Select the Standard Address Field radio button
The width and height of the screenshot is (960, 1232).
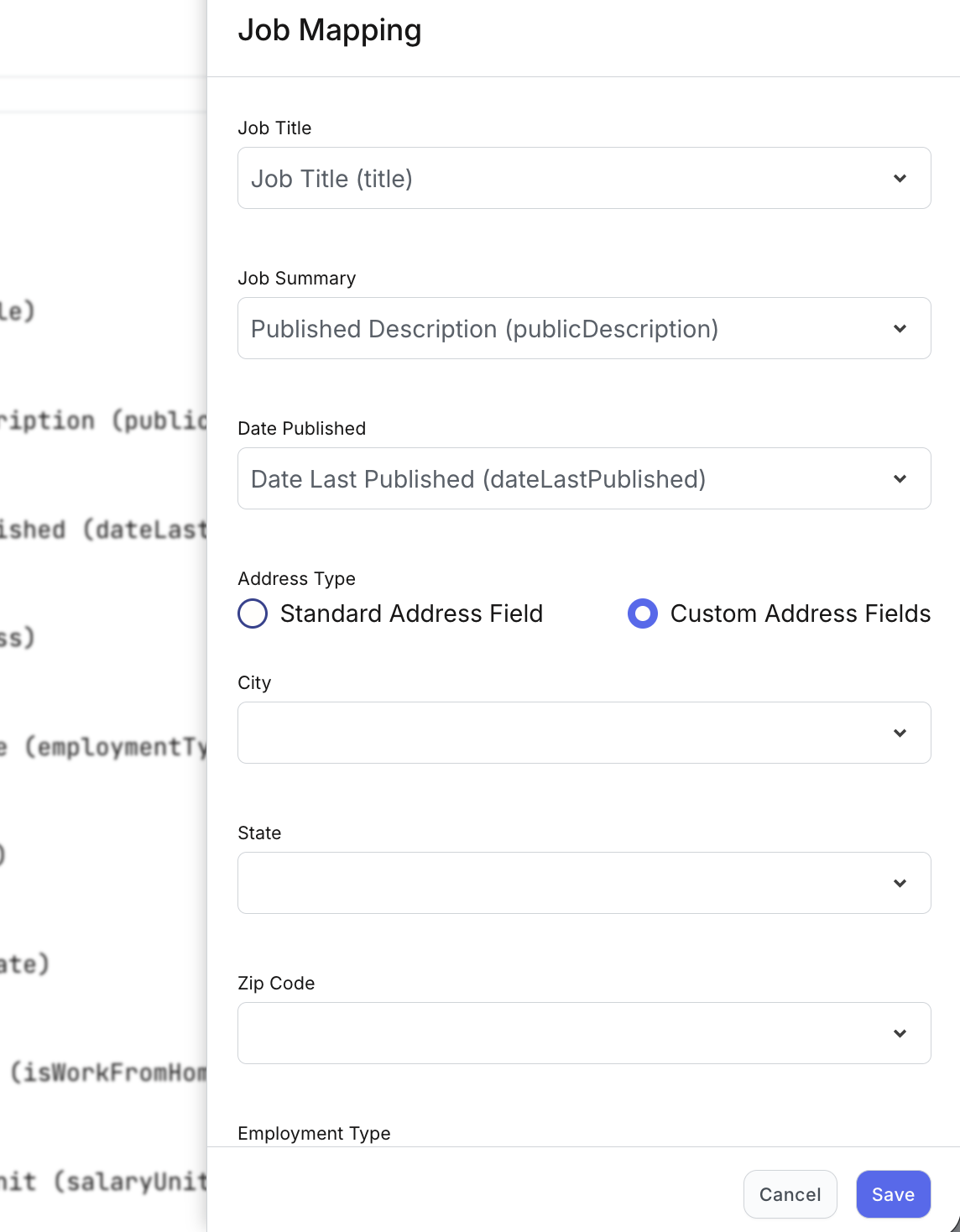coord(253,613)
